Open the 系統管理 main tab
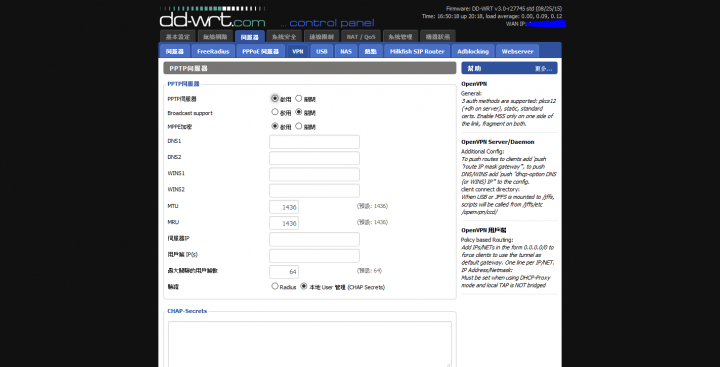This screenshot has width=720, height=367. point(400,36)
